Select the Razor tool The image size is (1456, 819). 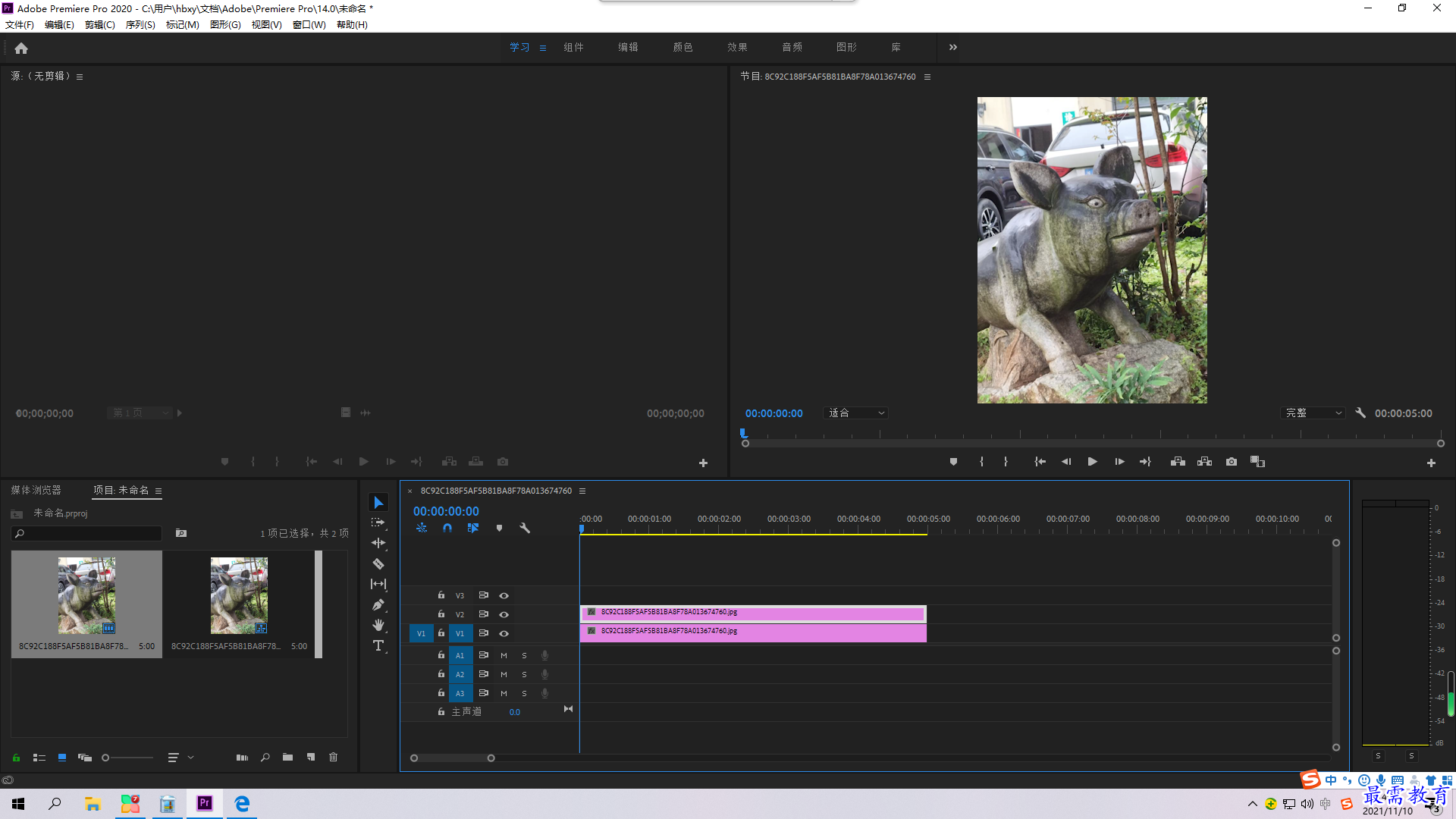click(378, 563)
